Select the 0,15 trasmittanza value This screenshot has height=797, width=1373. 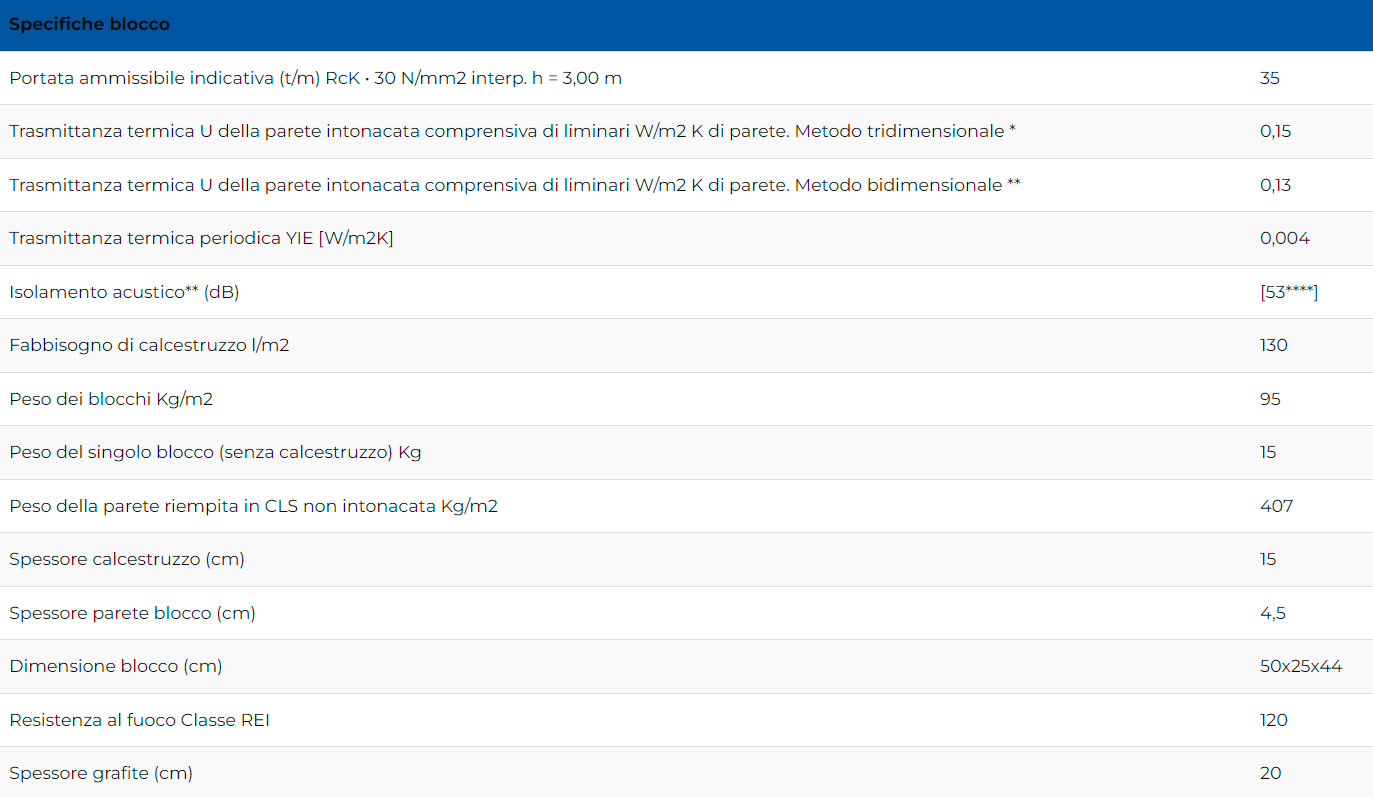(1275, 131)
